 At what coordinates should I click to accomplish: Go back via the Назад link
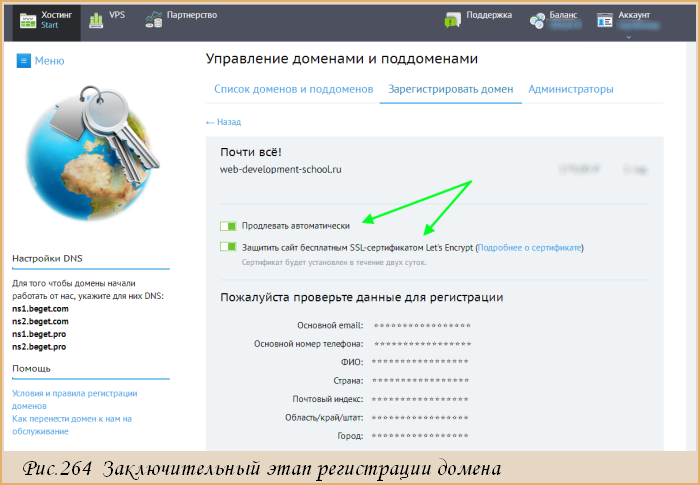tap(223, 122)
